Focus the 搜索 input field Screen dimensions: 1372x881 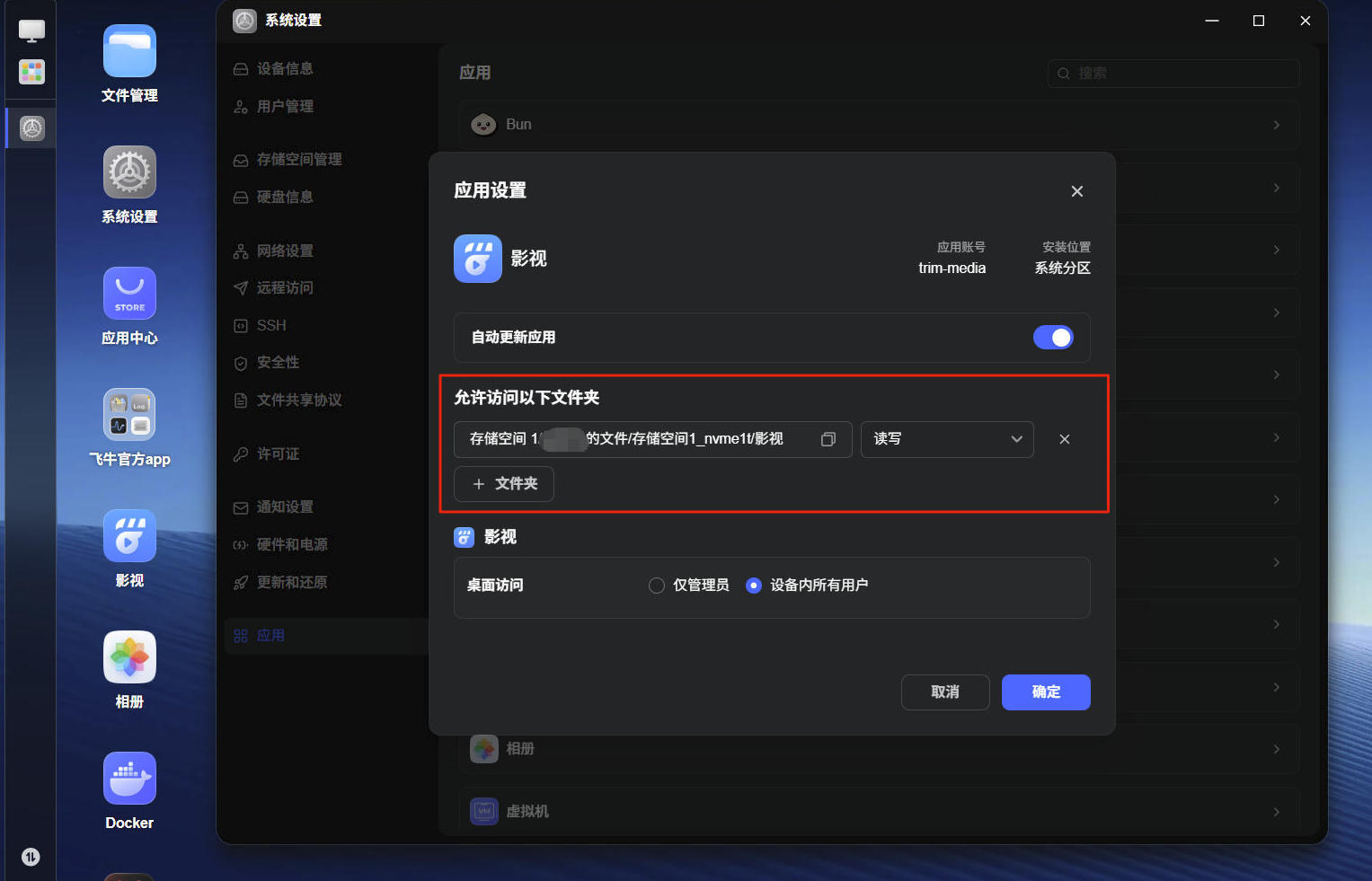[x=1173, y=74]
